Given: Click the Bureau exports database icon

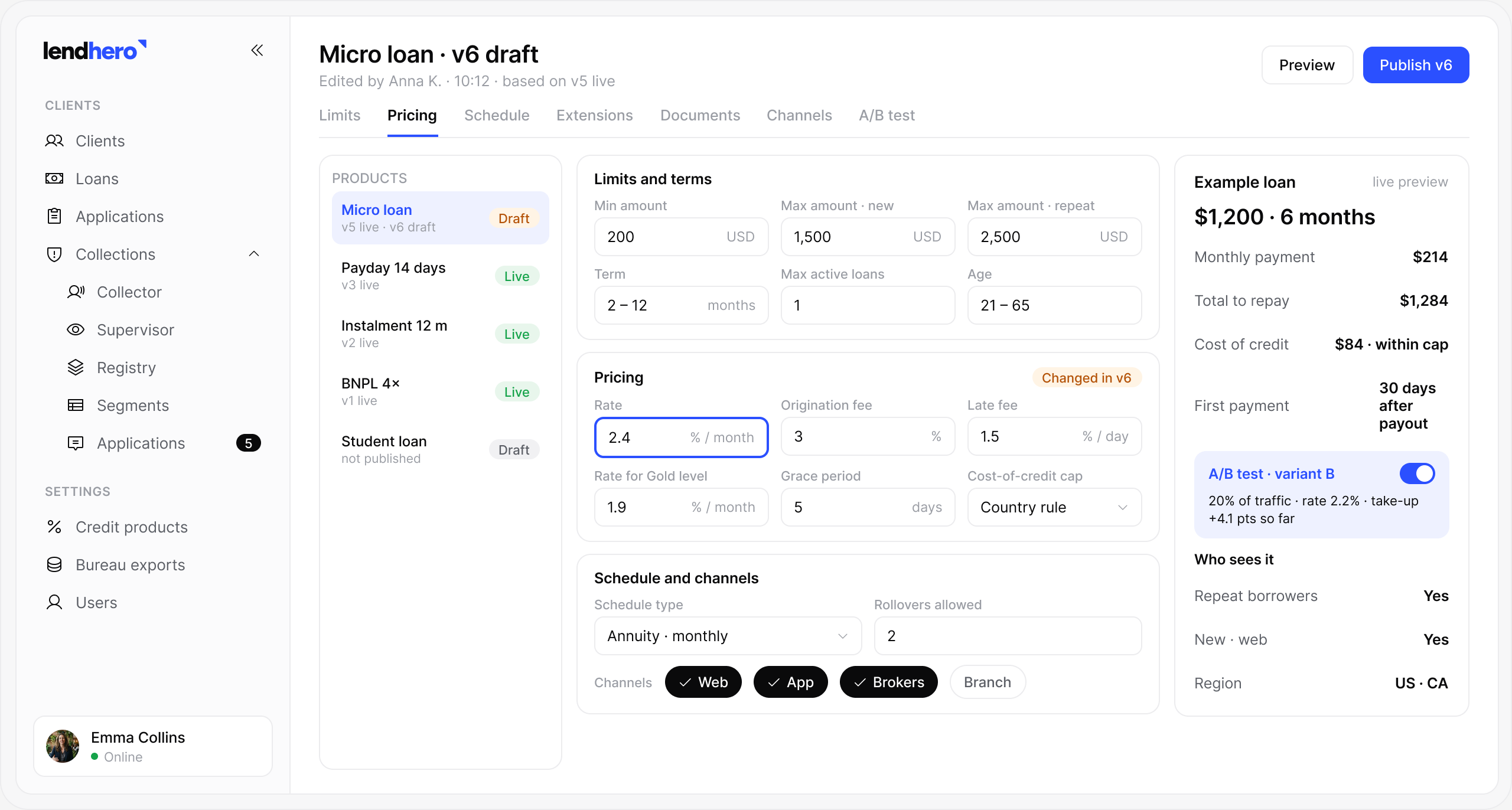Looking at the screenshot, I should [x=54, y=565].
